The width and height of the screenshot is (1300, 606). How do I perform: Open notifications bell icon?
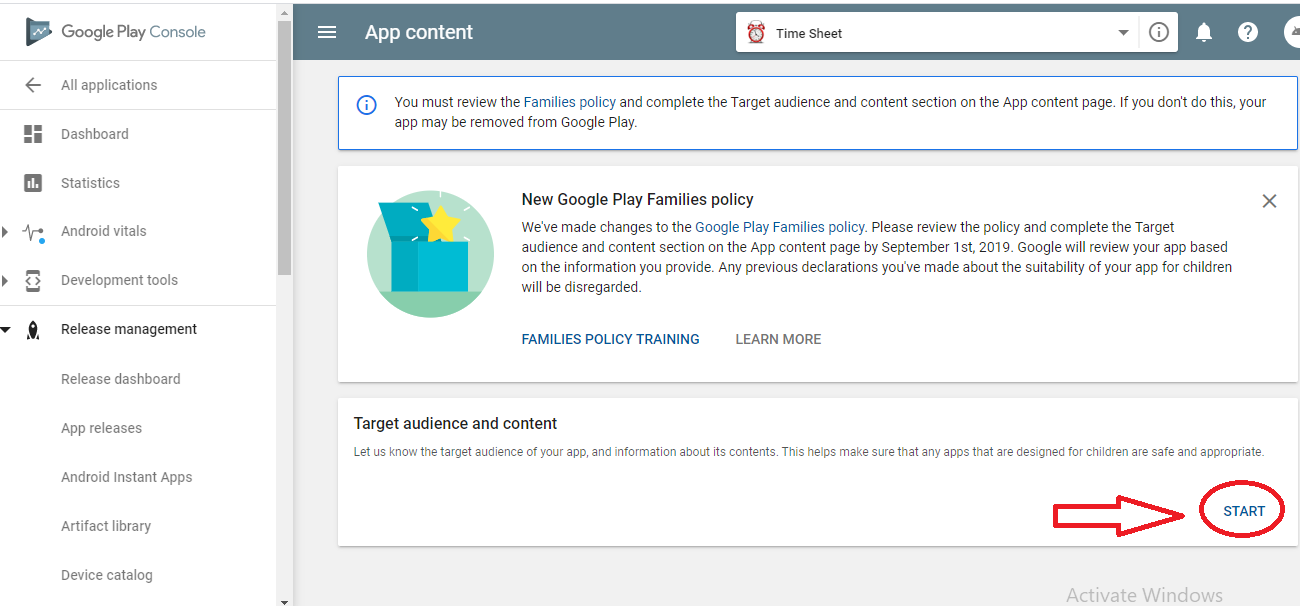(1204, 32)
